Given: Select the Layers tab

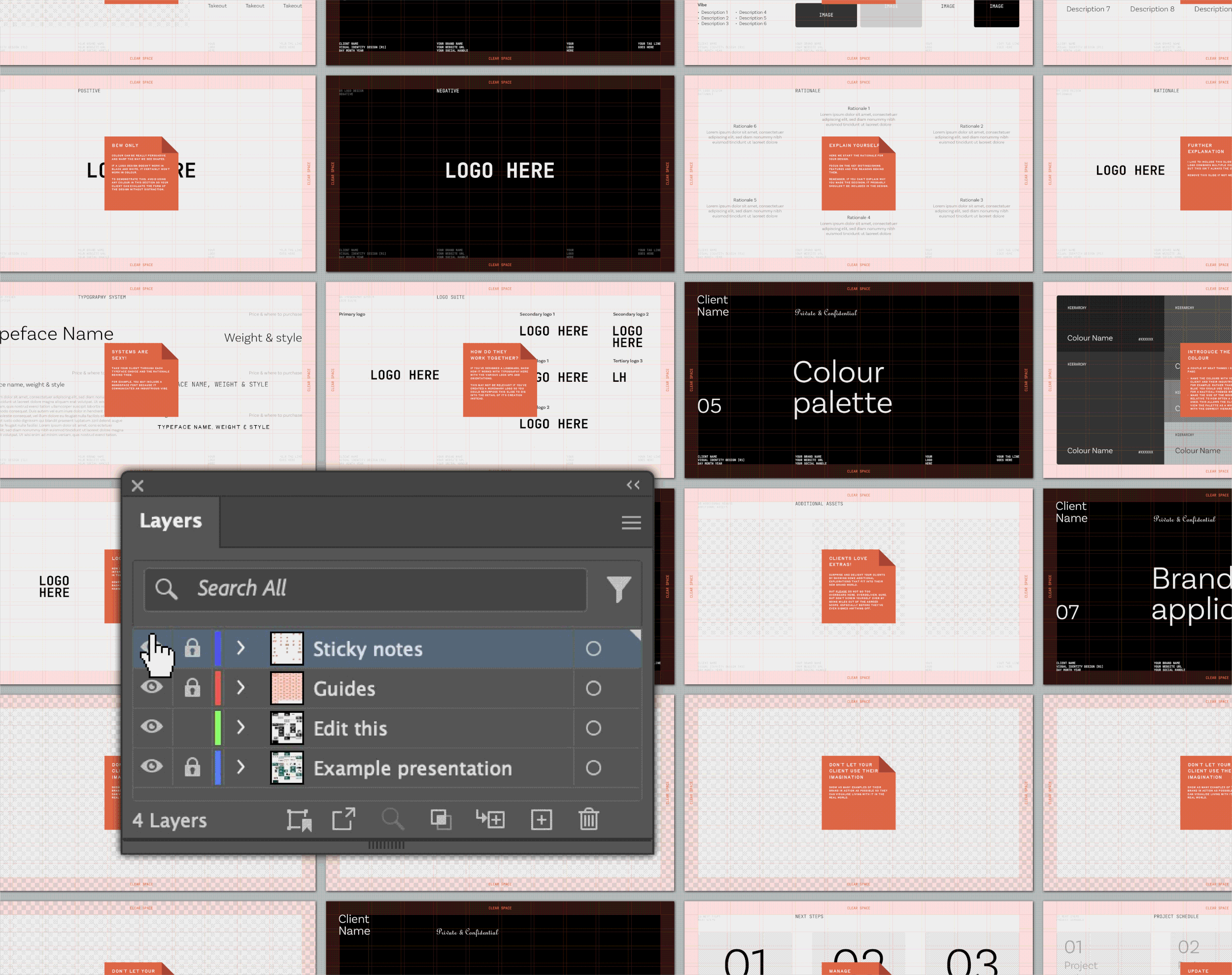Looking at the screenshot, I should 171,521.
